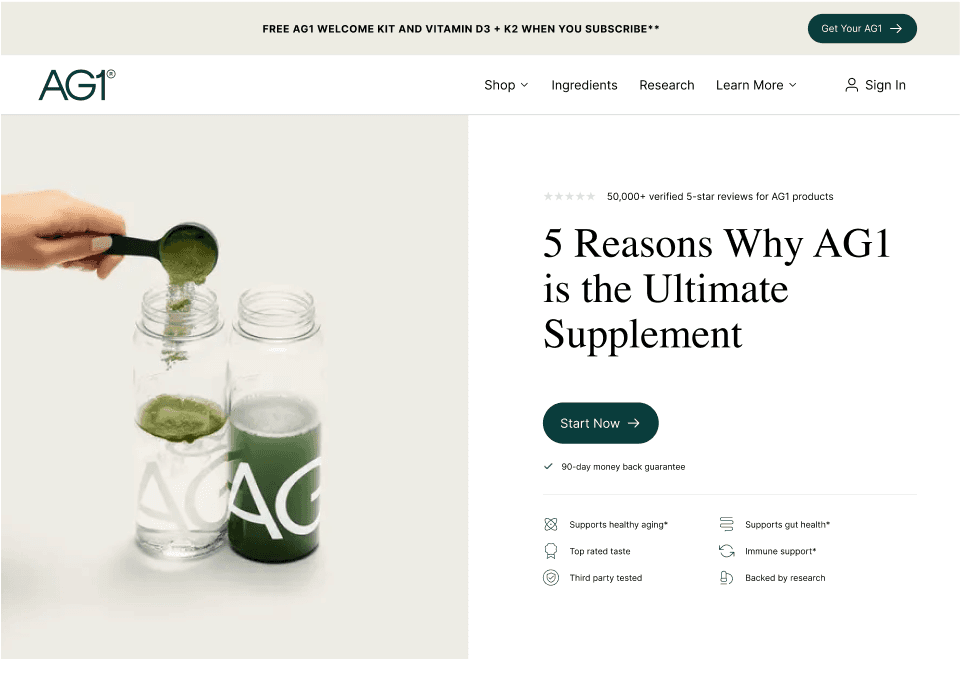Open the Ingredients page
The height and width of the screenshot is (699, 963).
[584, 85]
